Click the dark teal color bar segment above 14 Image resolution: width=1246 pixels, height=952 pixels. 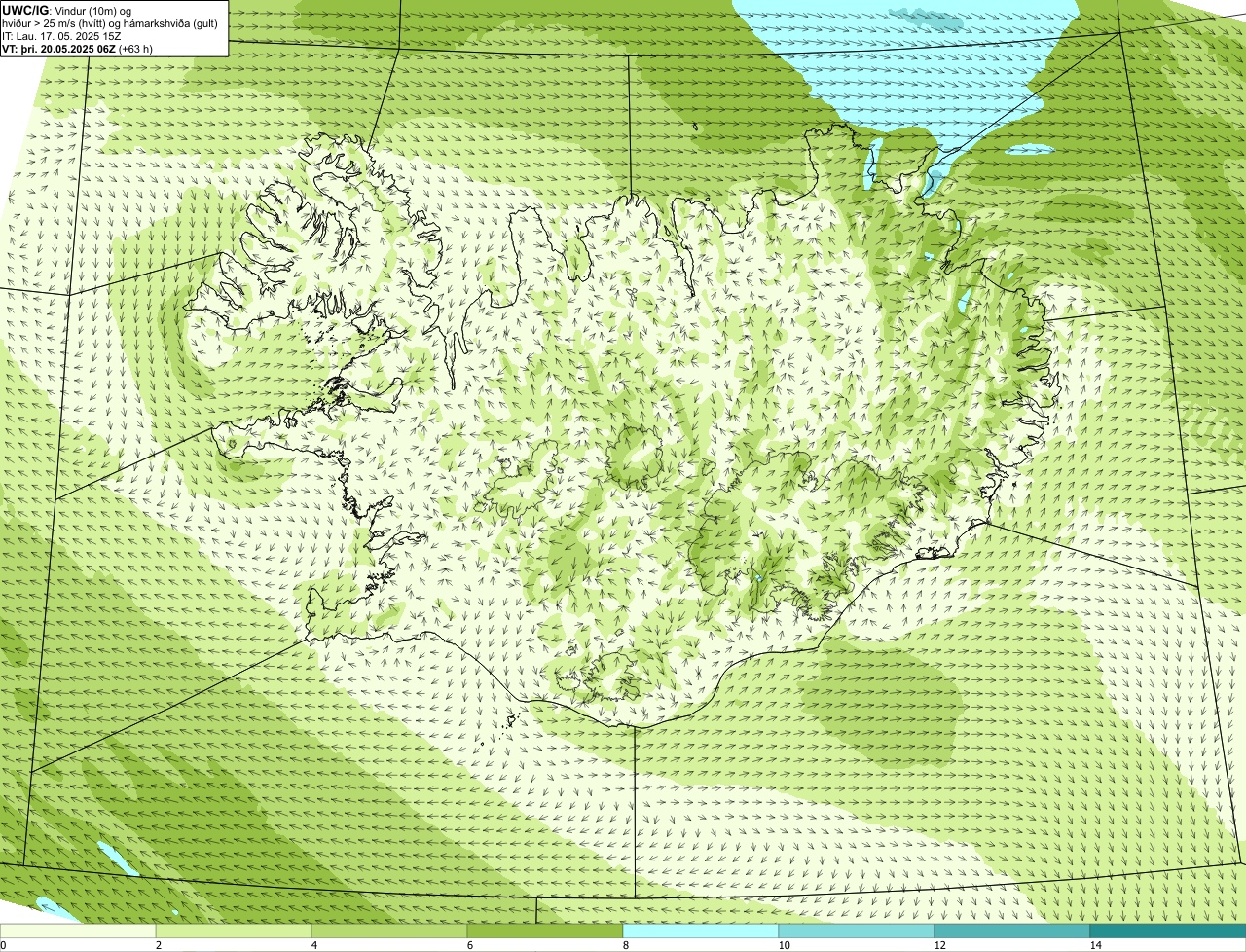(x=1168, y=931)
